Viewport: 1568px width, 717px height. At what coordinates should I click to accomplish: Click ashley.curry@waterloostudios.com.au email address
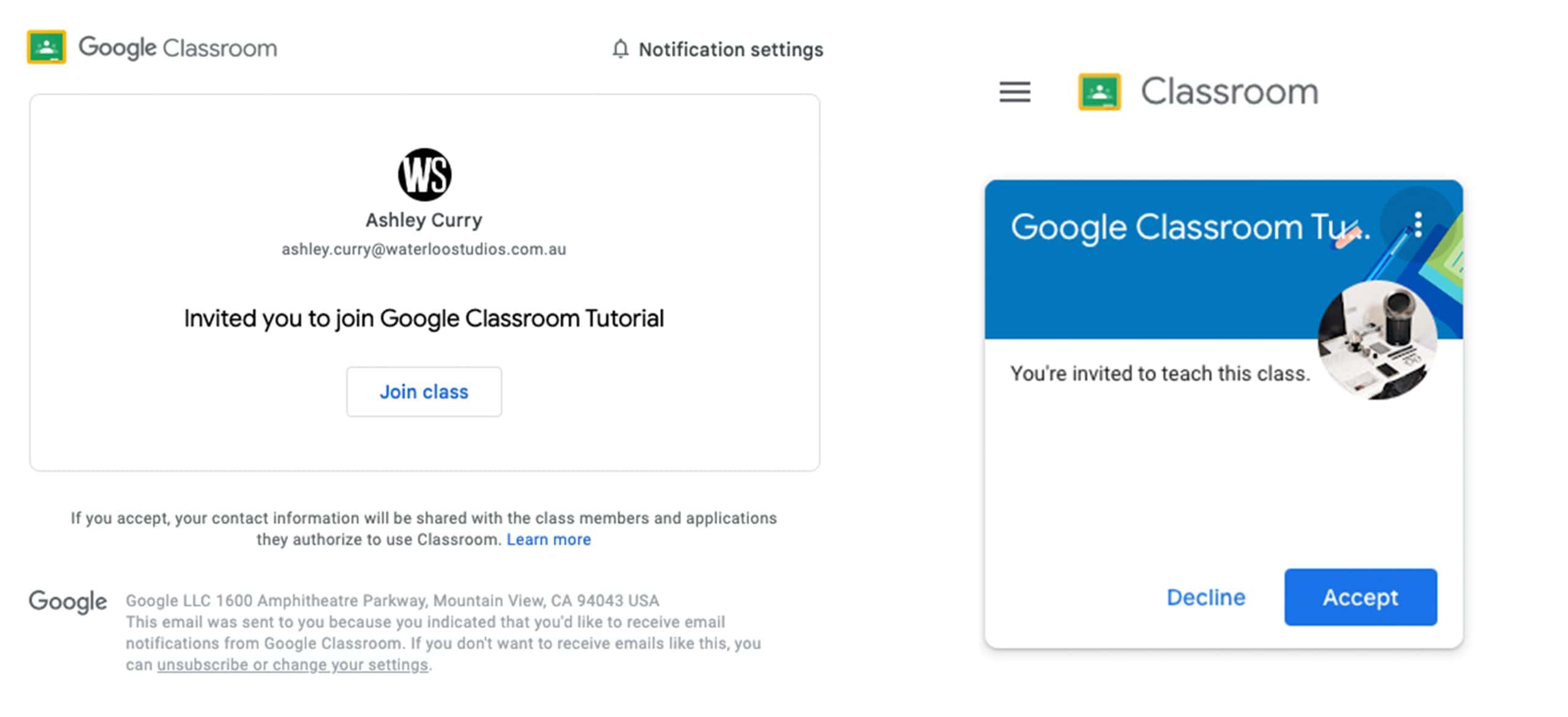(x=424, y=249)
